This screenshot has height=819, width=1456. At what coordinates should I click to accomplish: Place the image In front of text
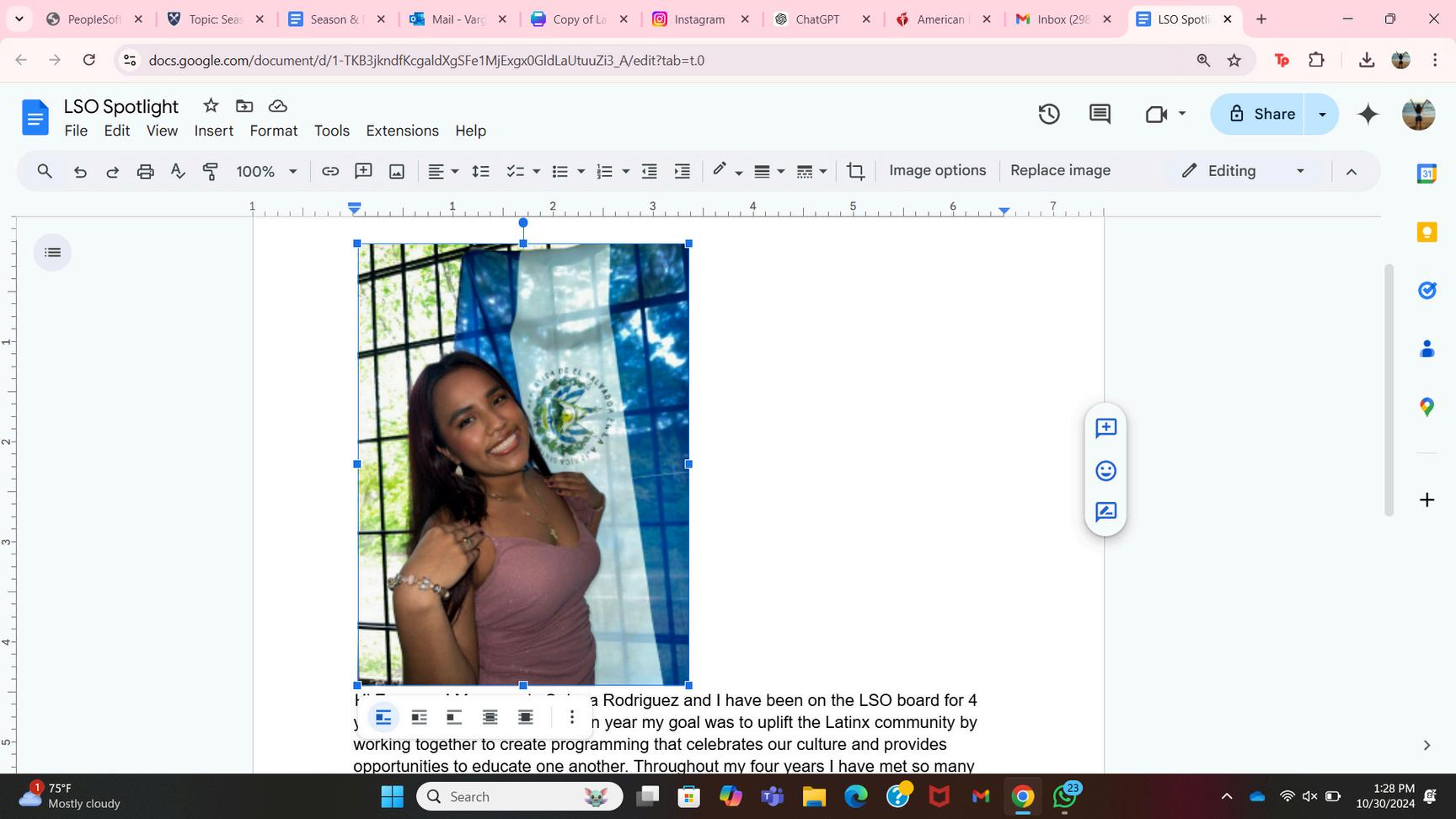(x=525, y=717)
